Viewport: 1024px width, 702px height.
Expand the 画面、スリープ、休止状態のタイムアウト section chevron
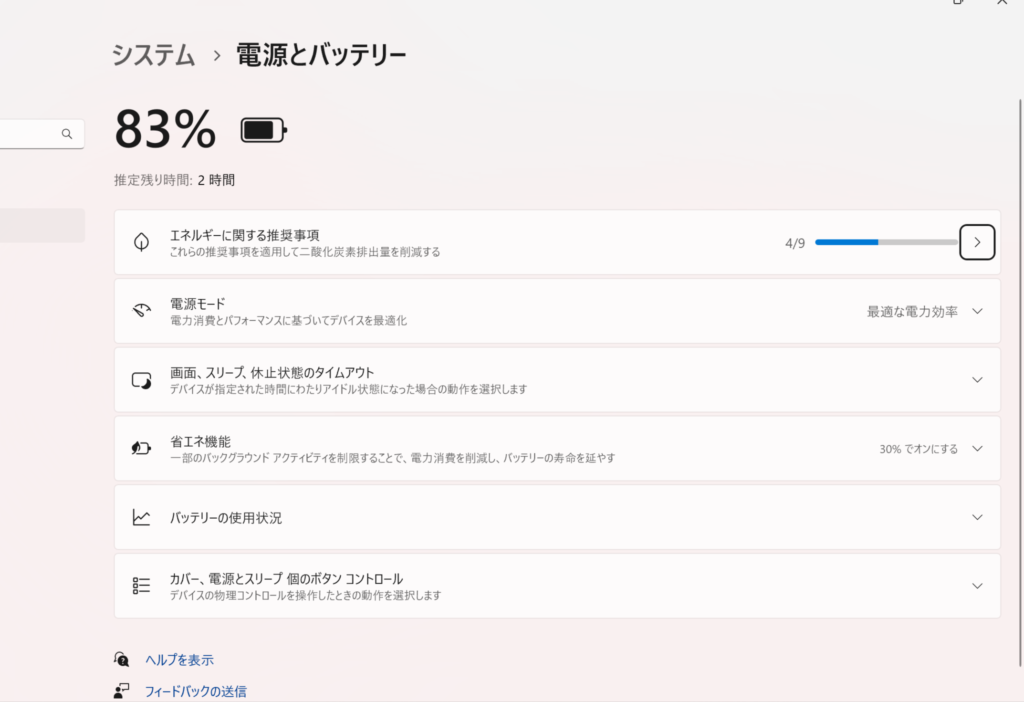pos(977,380)
